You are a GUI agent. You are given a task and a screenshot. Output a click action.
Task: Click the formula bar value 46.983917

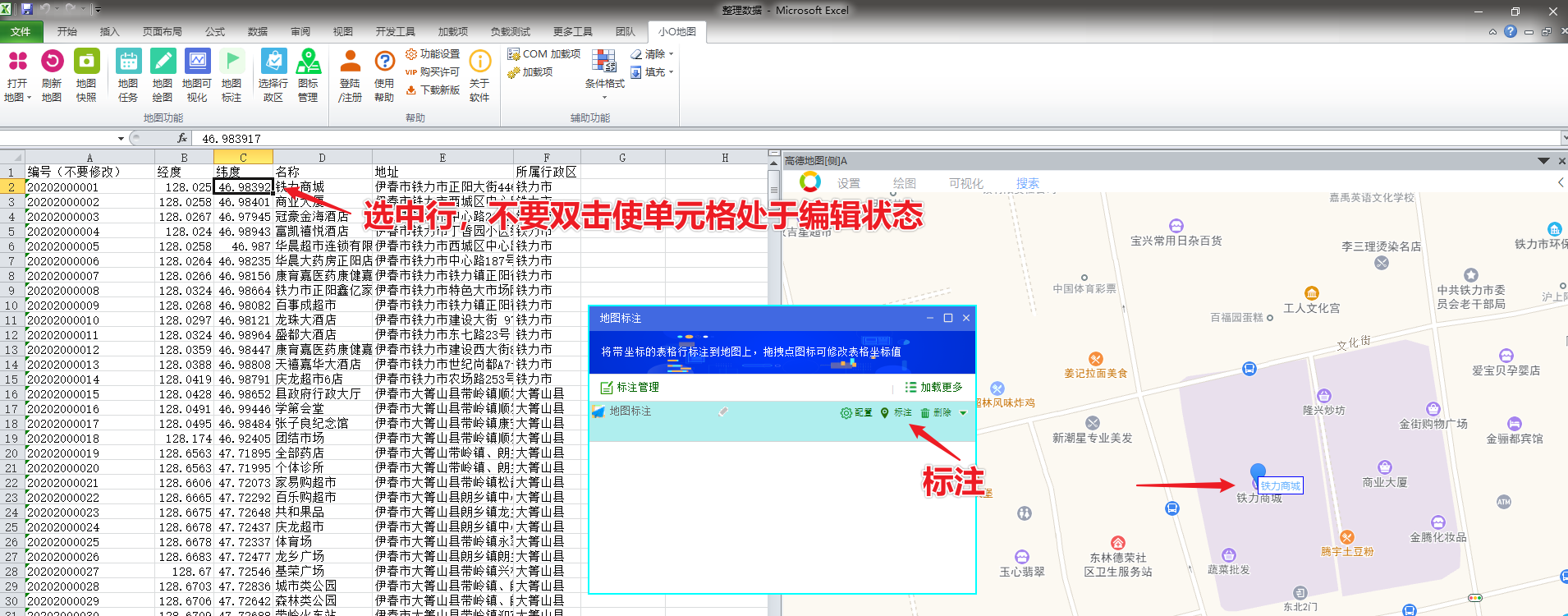click(x=232, y=139)
